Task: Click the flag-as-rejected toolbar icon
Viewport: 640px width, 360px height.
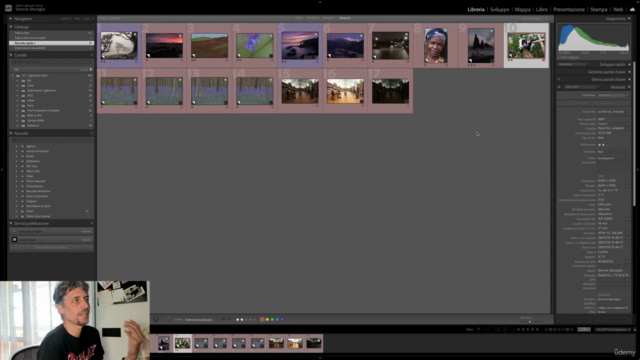Action: pos(229,320)
